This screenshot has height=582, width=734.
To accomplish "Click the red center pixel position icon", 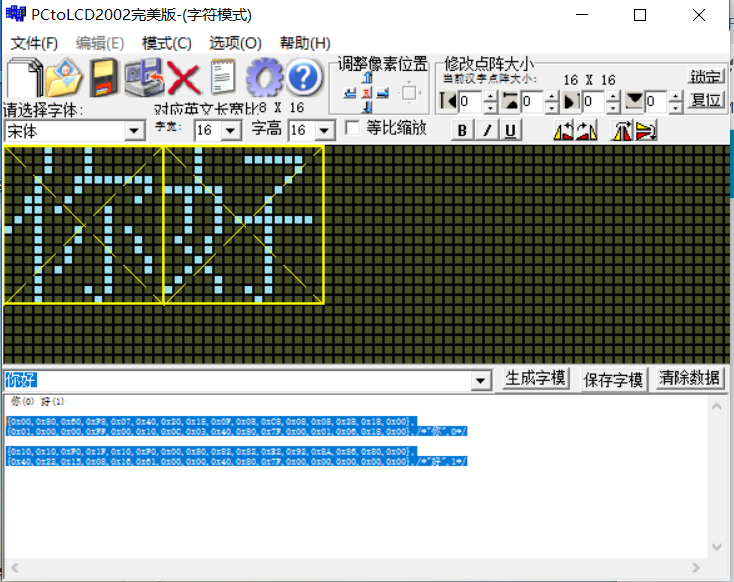I will click(x=367, y=93).
